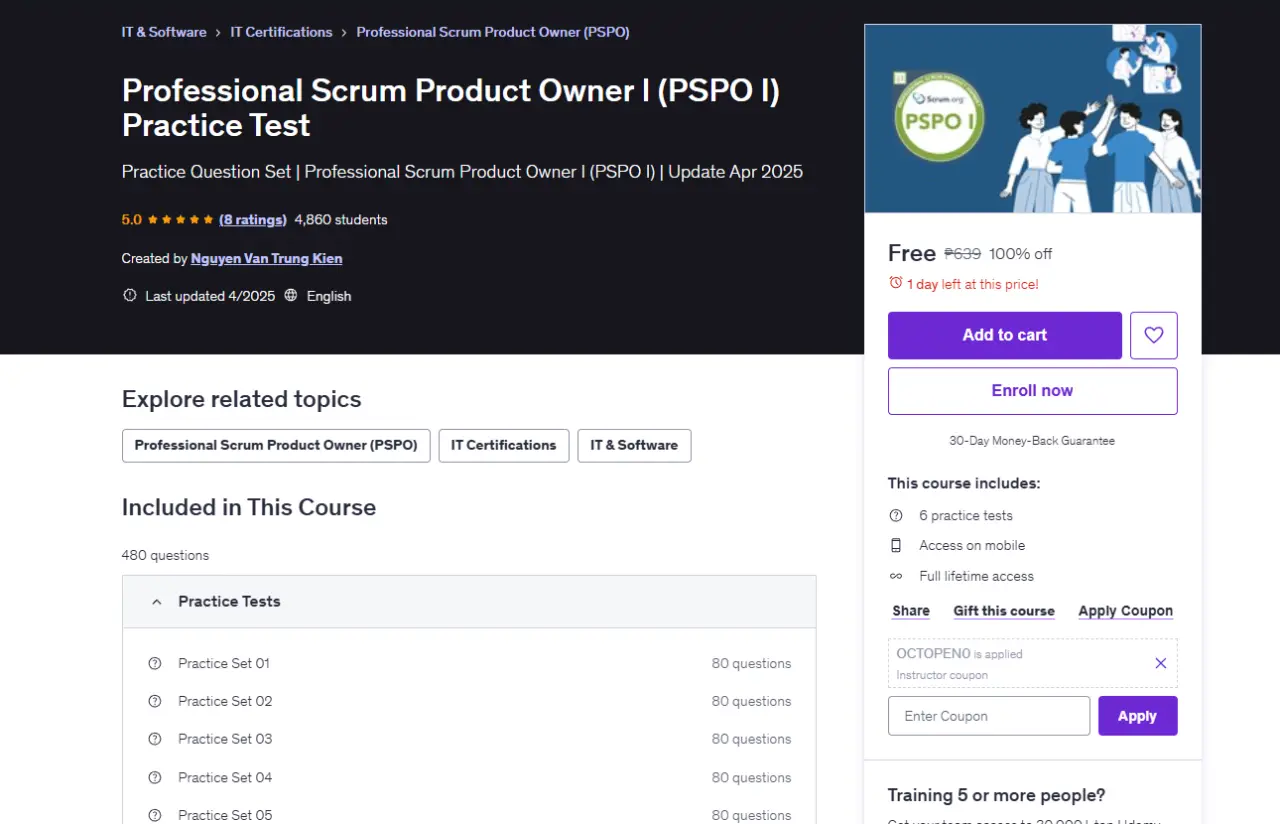Viewport: 1280px width, 824px height.
Task: Click Apply Coupon link
Action: pos(1126,611)
